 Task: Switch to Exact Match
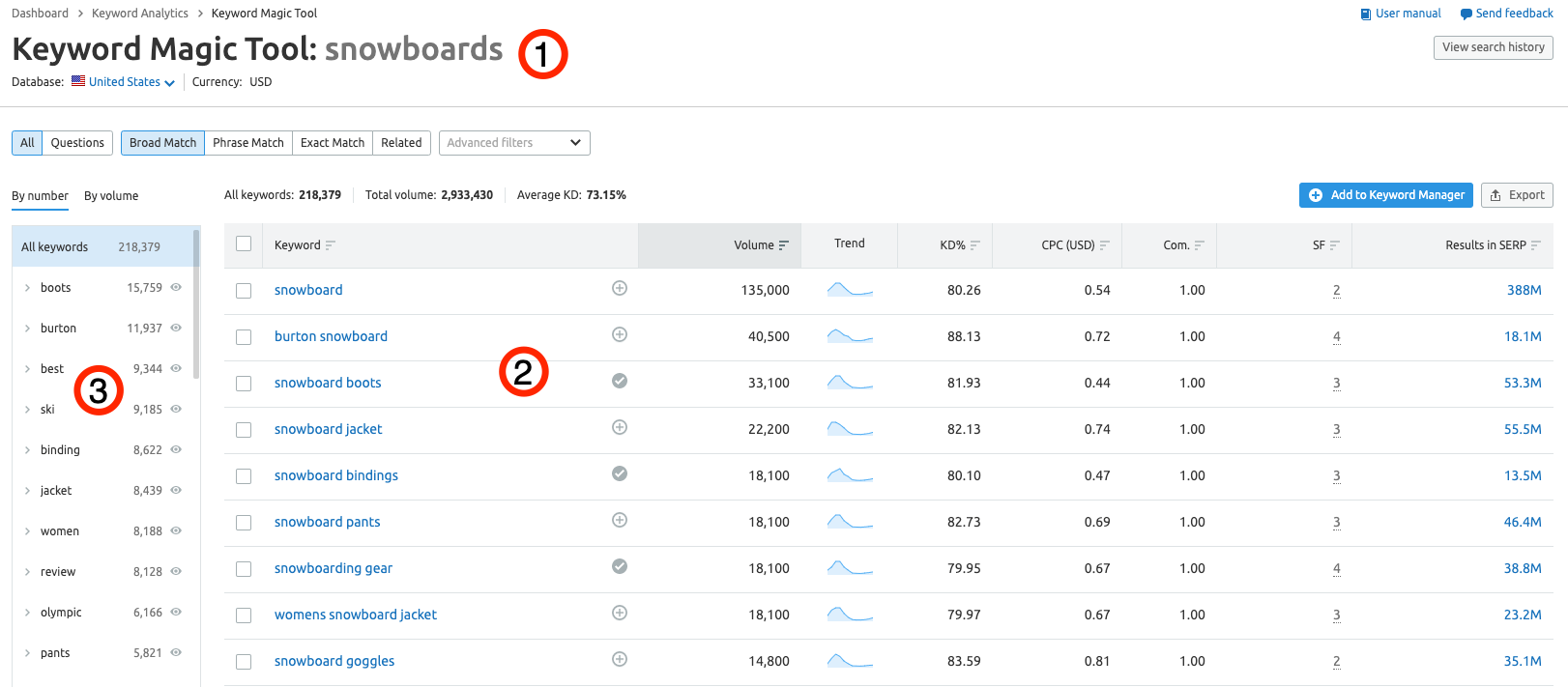(x=333, y=143)
